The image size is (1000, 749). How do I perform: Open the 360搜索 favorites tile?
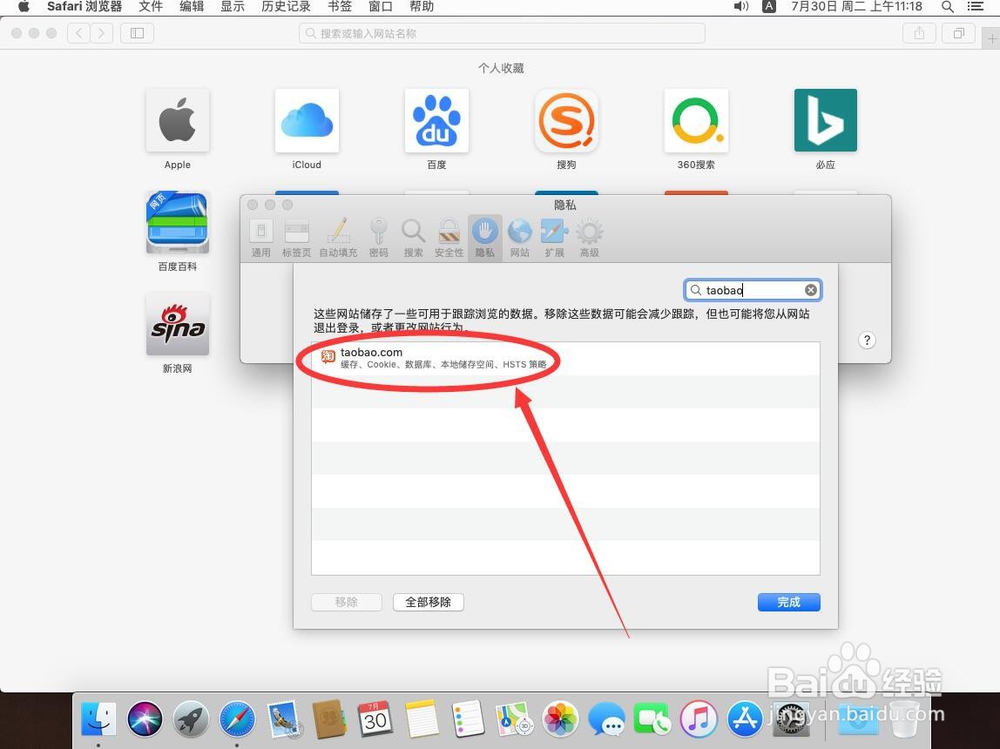tap(696, 121)
